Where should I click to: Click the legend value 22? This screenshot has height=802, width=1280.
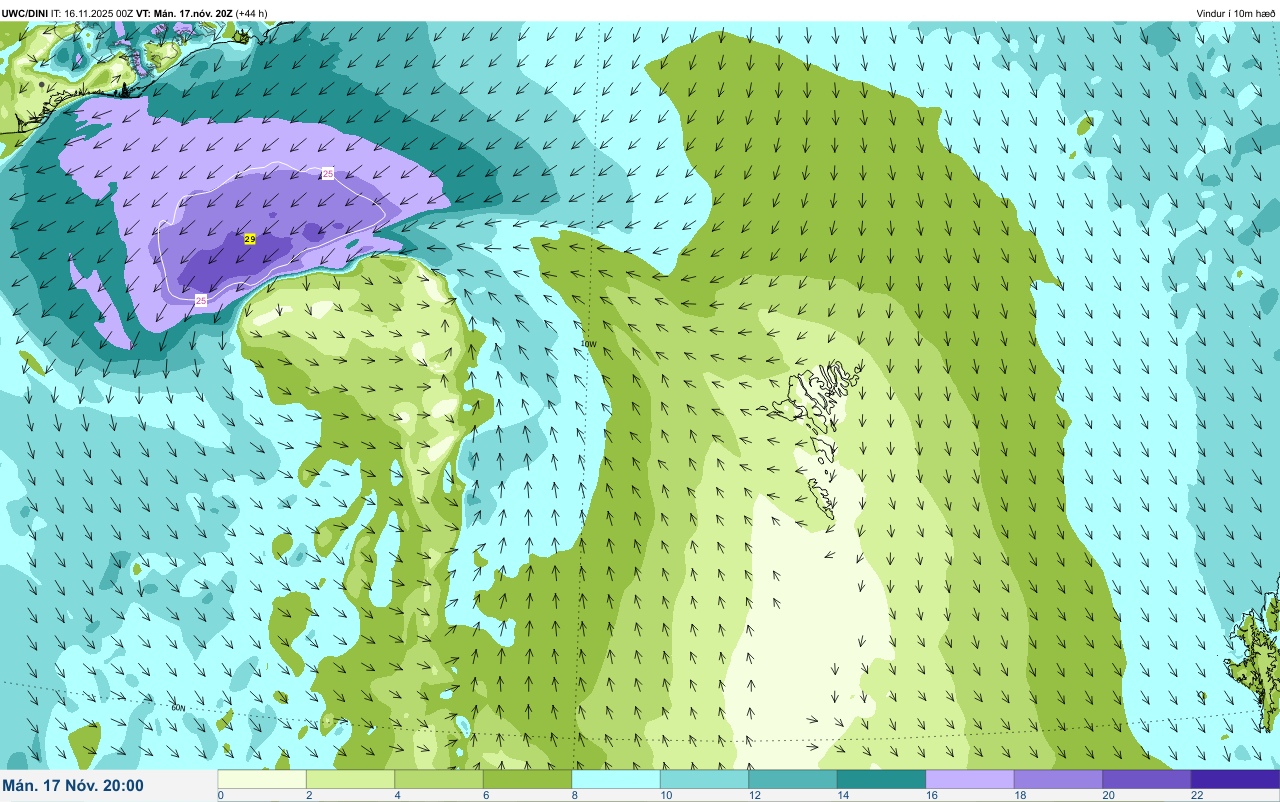(x=1197, y=795)
